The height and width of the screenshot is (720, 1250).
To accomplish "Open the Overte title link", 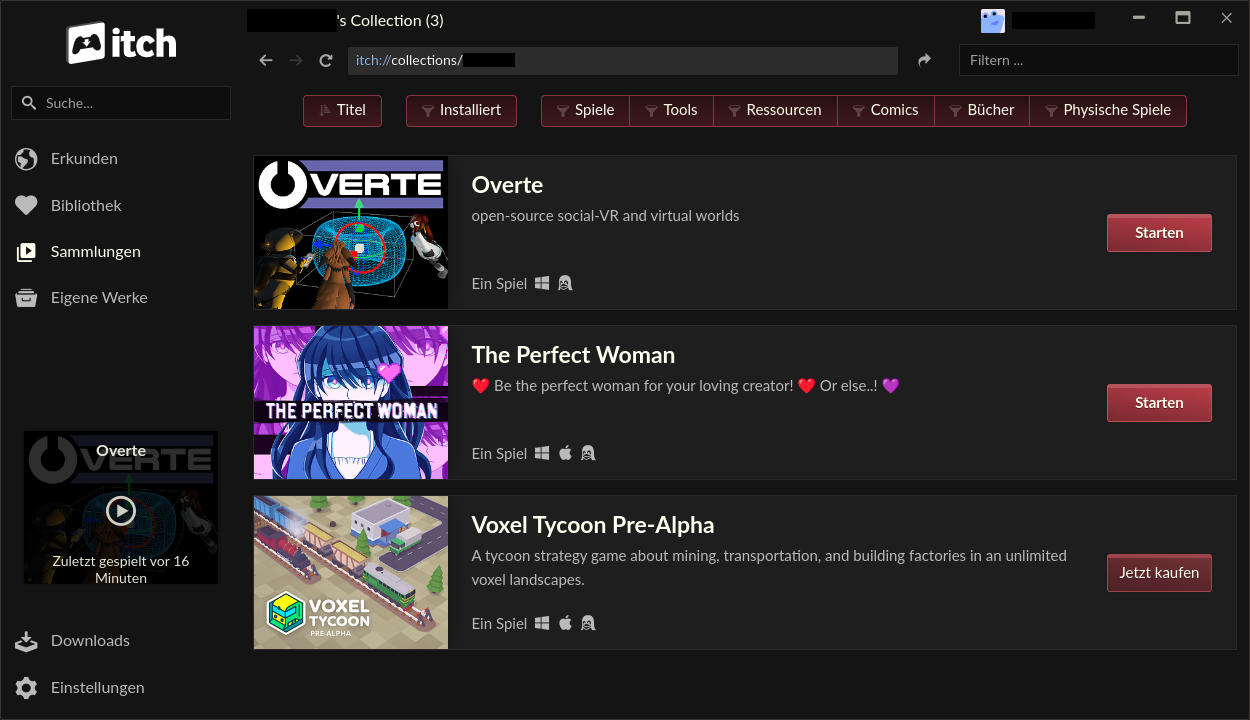I will 507,185.
